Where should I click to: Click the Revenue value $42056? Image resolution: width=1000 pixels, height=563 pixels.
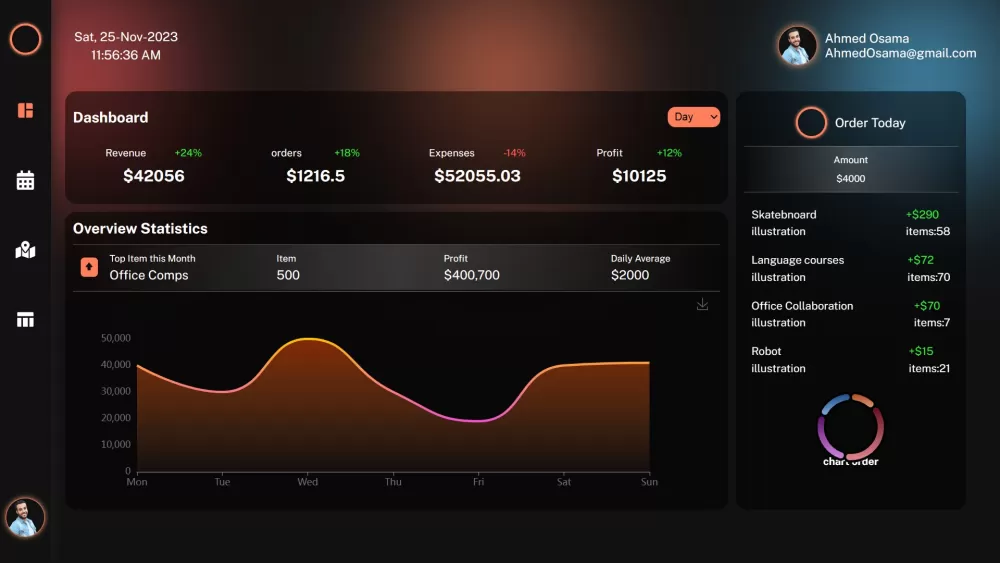[154, 176]
